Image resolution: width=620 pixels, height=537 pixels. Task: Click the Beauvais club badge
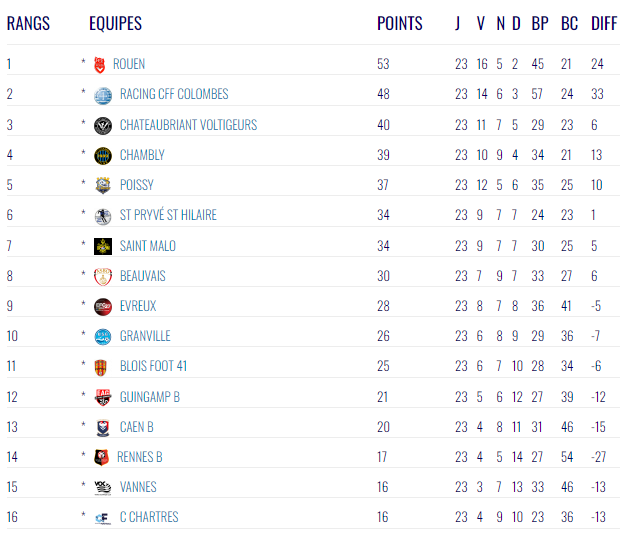tap(103, 276)
